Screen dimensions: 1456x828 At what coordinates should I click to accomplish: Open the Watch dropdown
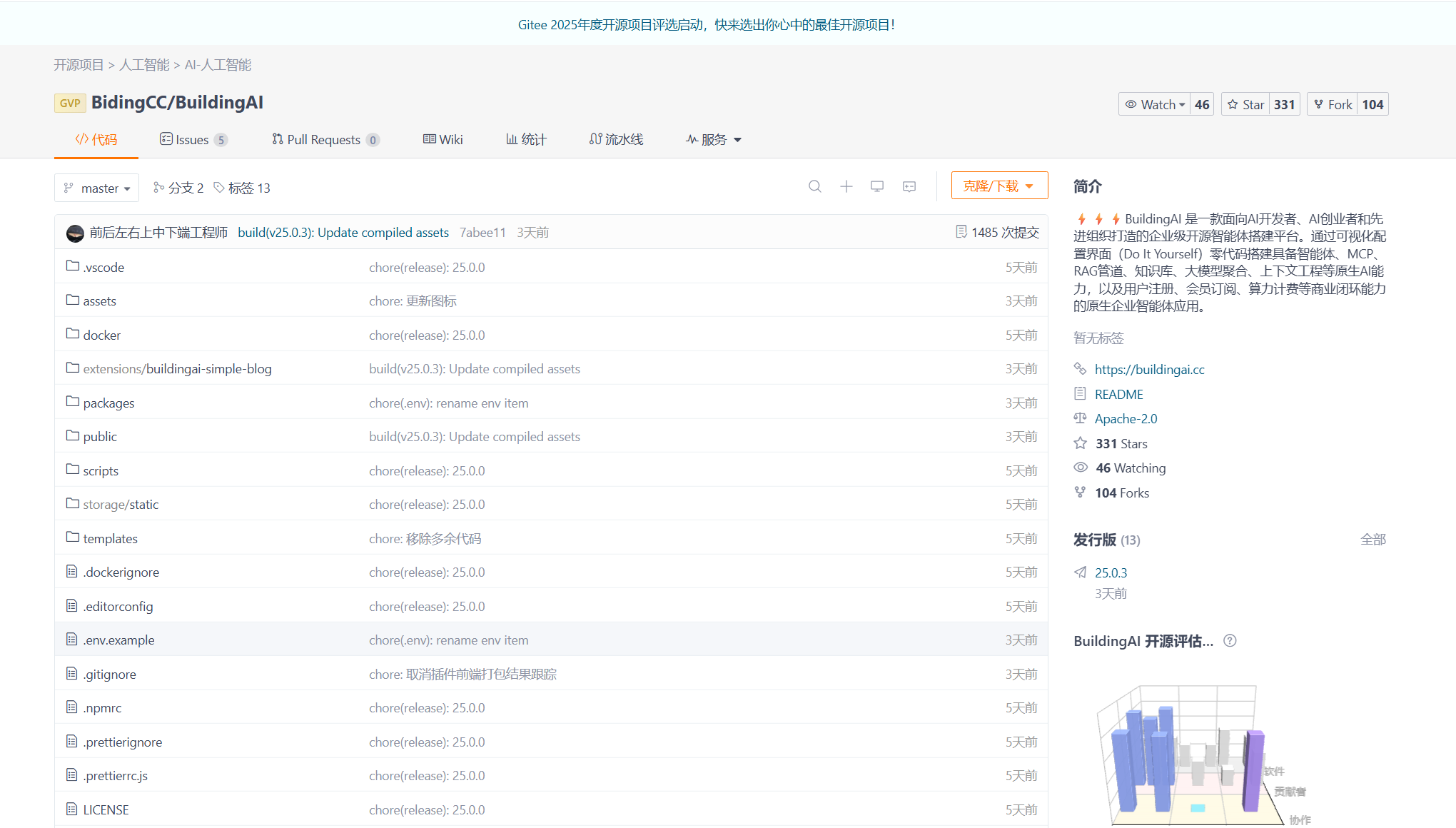1155,104
